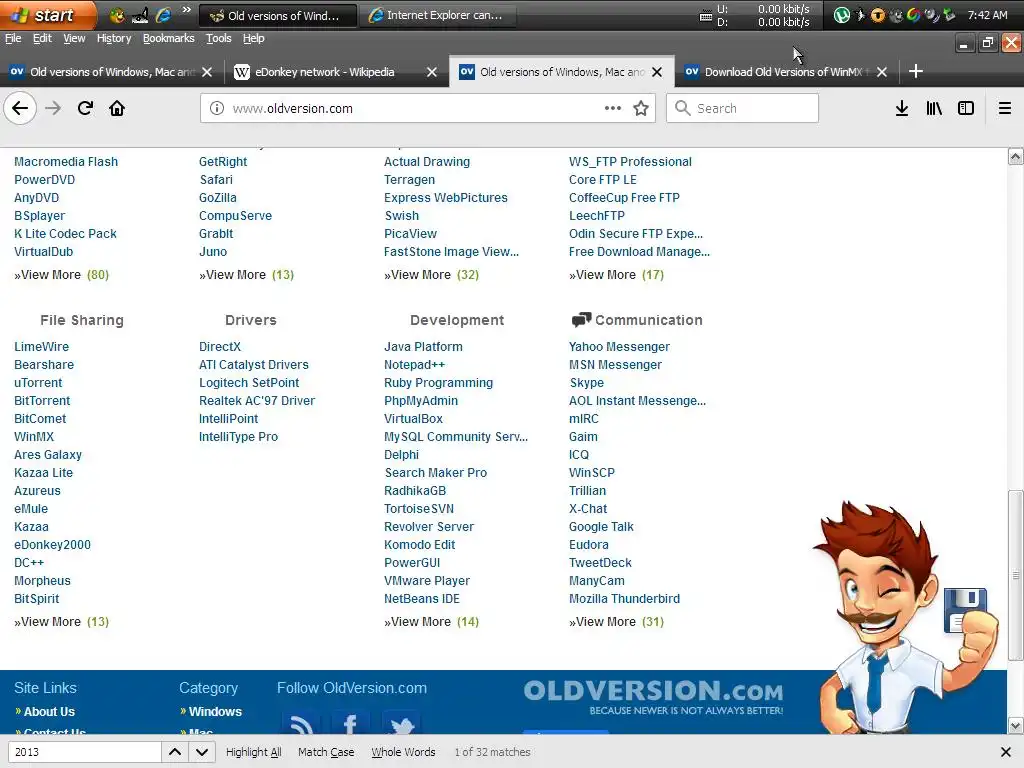The height and width of the screenshot is (768, 1024).
Task: Open the About Us footer link
Action: pyautogui.click(x=49, y=712)
